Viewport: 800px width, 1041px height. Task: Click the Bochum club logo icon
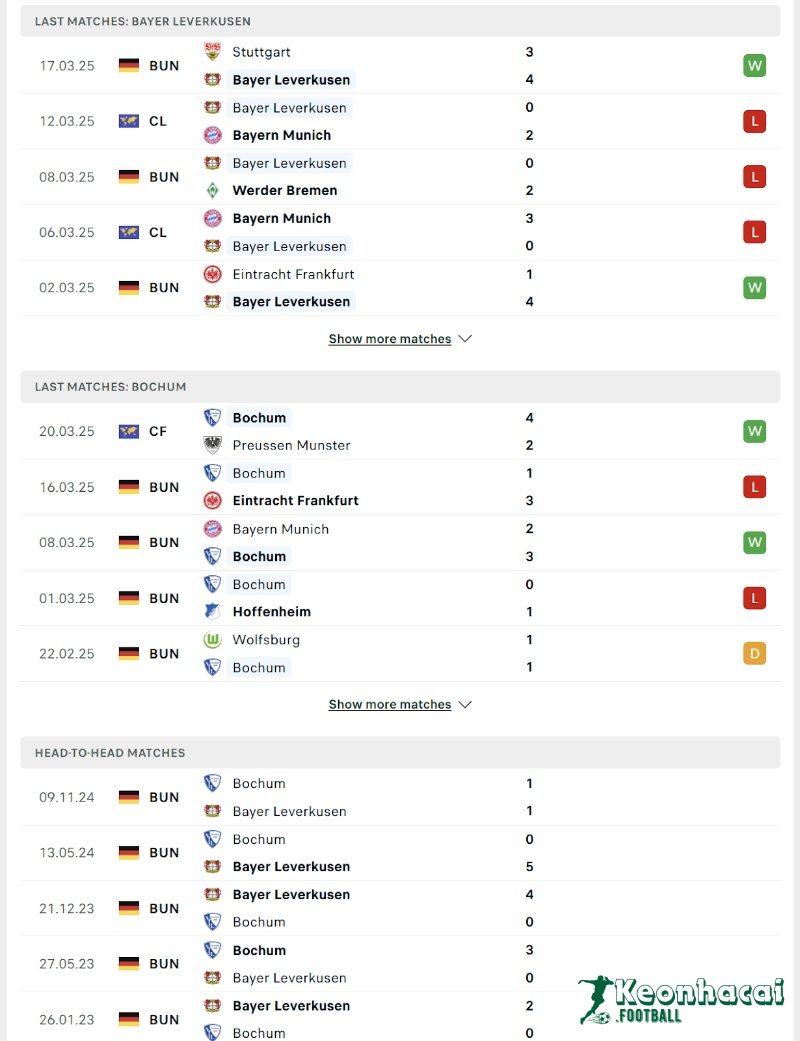point(212,418)
